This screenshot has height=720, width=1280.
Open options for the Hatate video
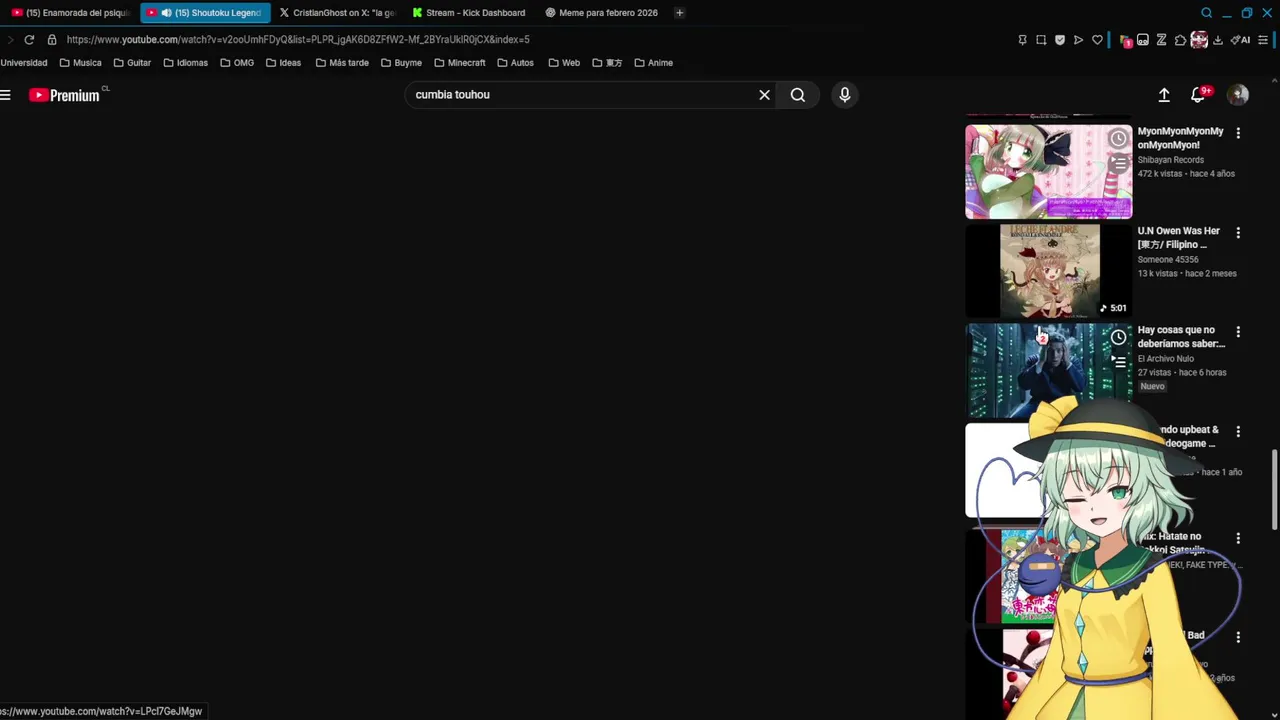click(x=1238, y=538)
